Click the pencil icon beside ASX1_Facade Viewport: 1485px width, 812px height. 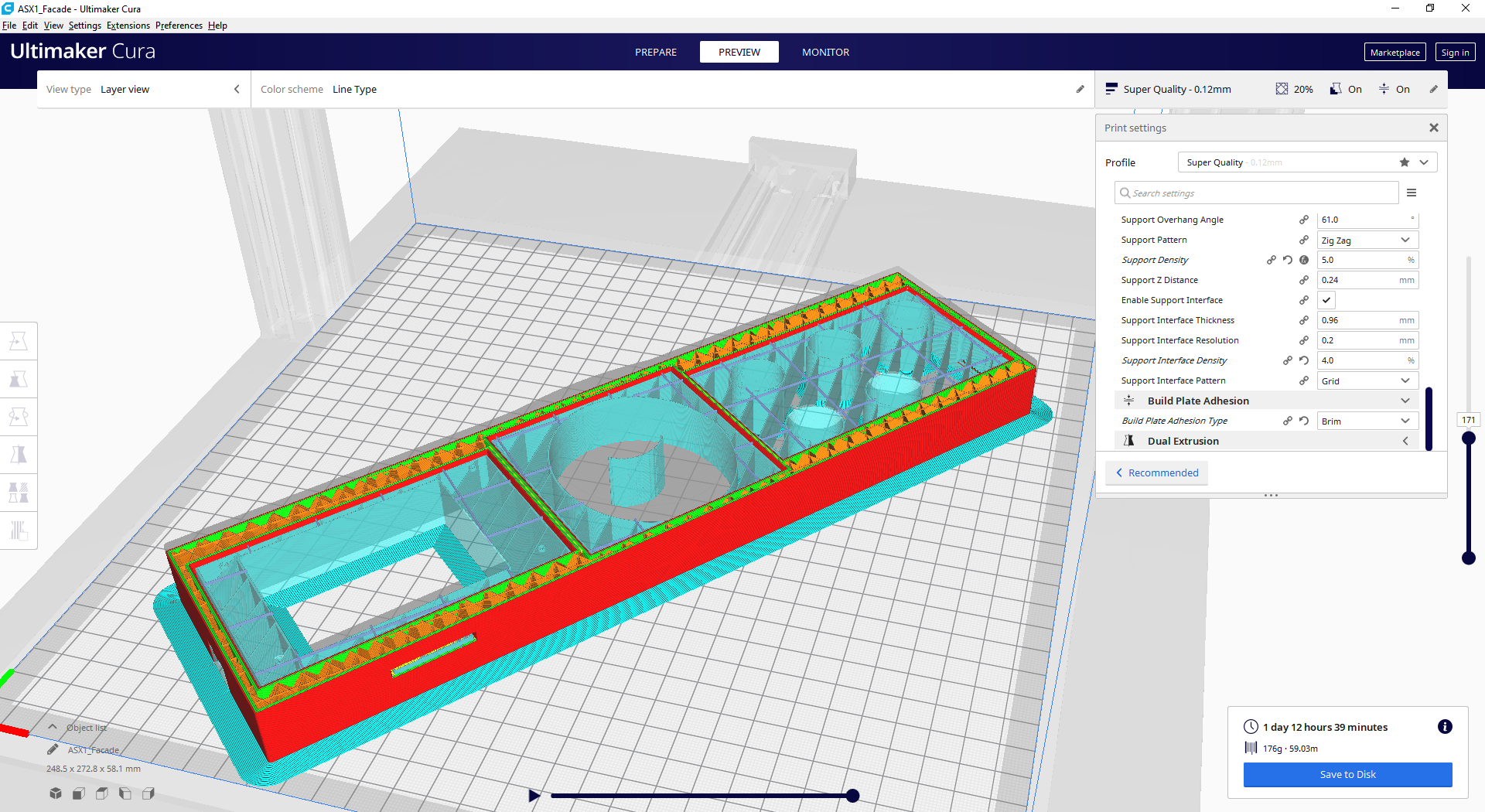pos(53,749)
